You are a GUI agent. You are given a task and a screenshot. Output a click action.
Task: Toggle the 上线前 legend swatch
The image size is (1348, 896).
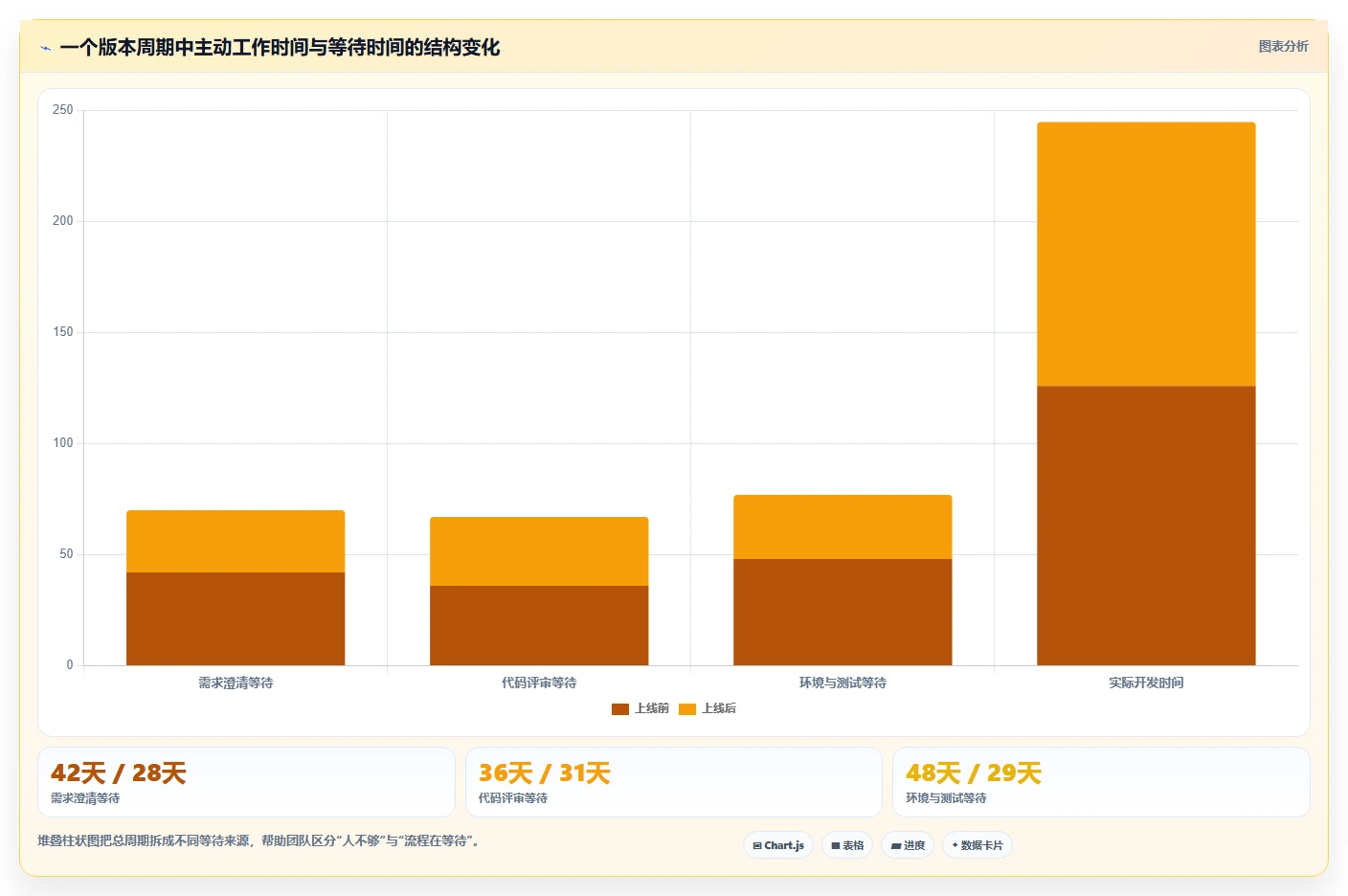(x=620, y=709)
